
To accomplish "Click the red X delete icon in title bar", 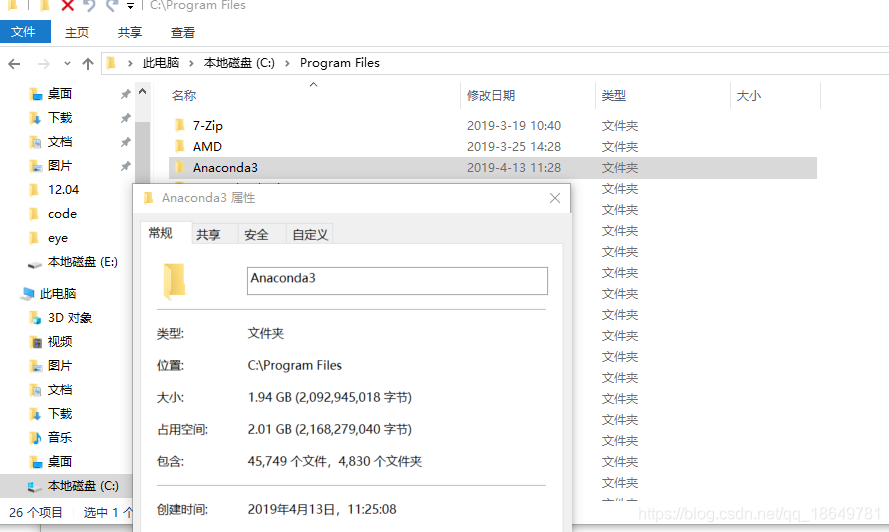I will click(x=67, y=6).
